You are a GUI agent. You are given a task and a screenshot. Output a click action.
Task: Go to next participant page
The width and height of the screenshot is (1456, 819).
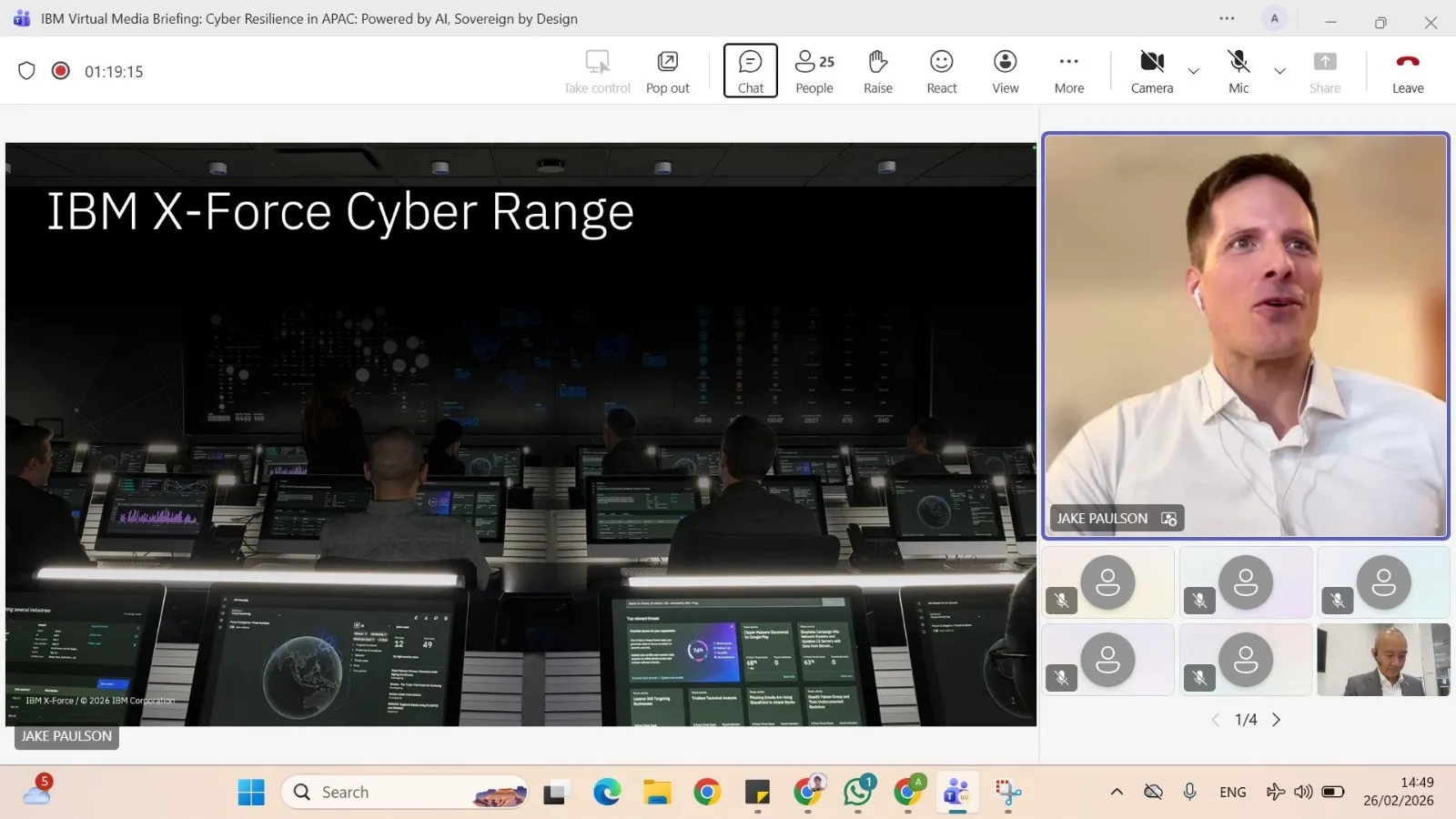coord(1276,720)
